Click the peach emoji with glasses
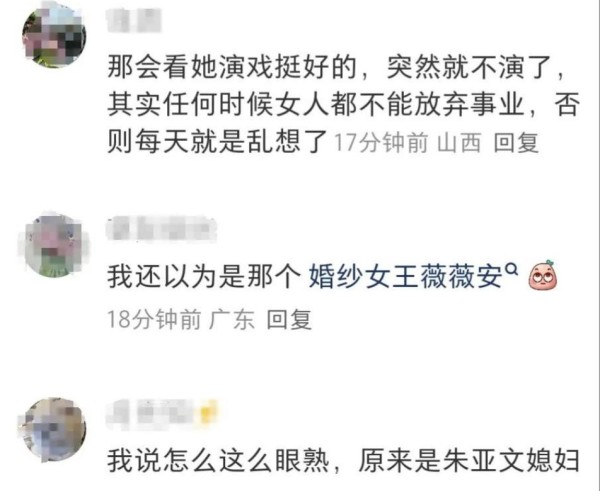Screen dimensions: 600x491 tap(543, 276)
